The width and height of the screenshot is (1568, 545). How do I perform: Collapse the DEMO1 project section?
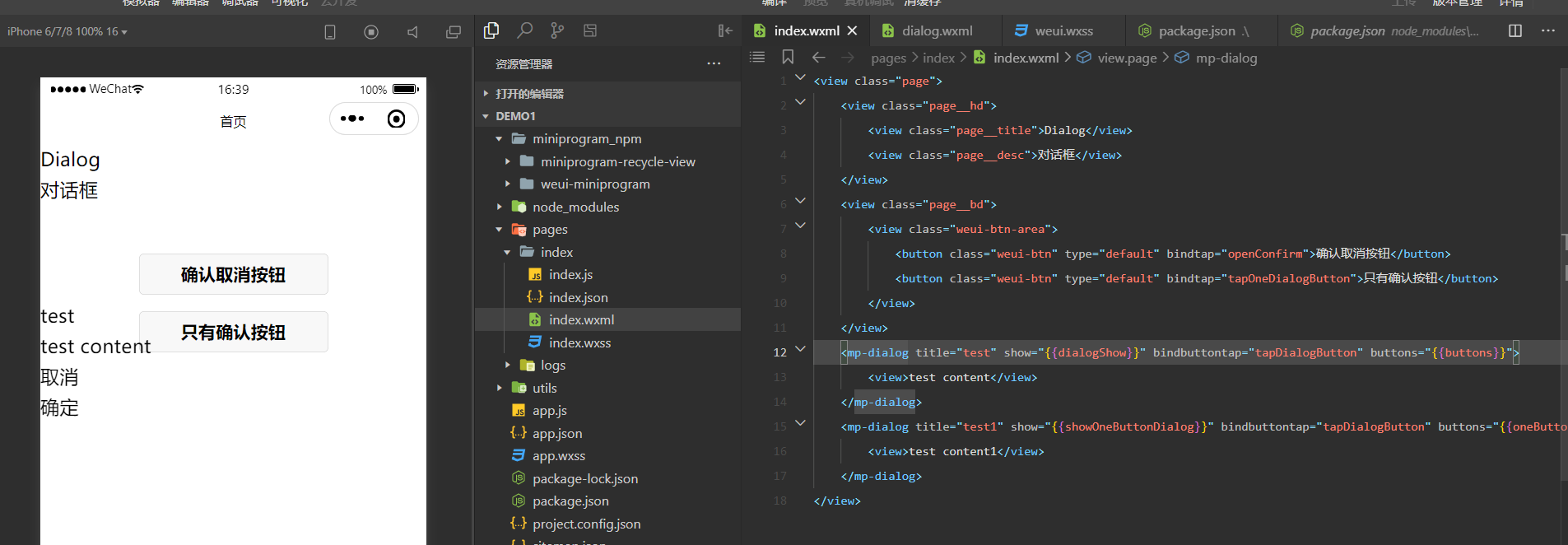[x=515, y=116]
